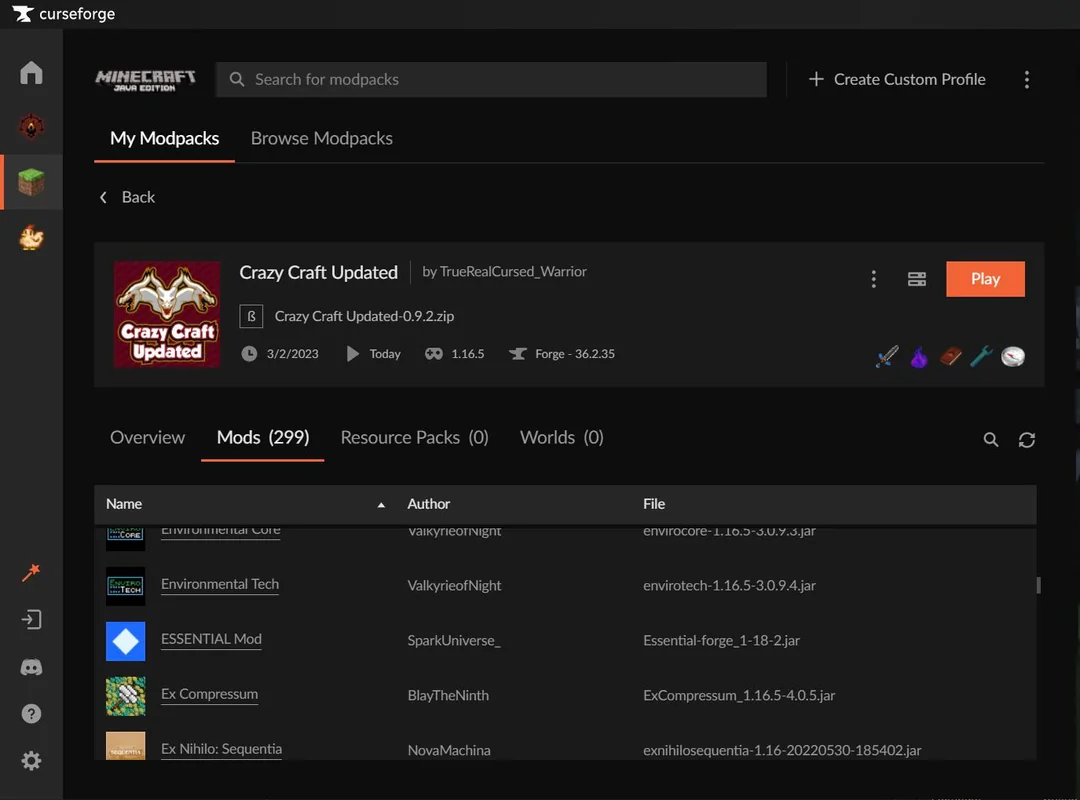
Task: Sort by Name column arrow
Action: [380, 505]
